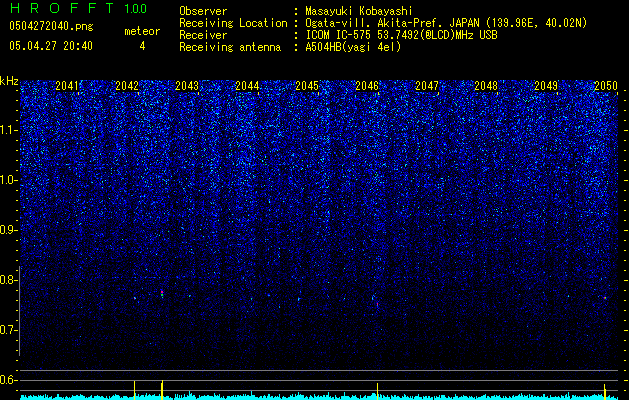This screenshot has width=629, height=400.
Task: Click the 2041 time marker
Action: 67,86
